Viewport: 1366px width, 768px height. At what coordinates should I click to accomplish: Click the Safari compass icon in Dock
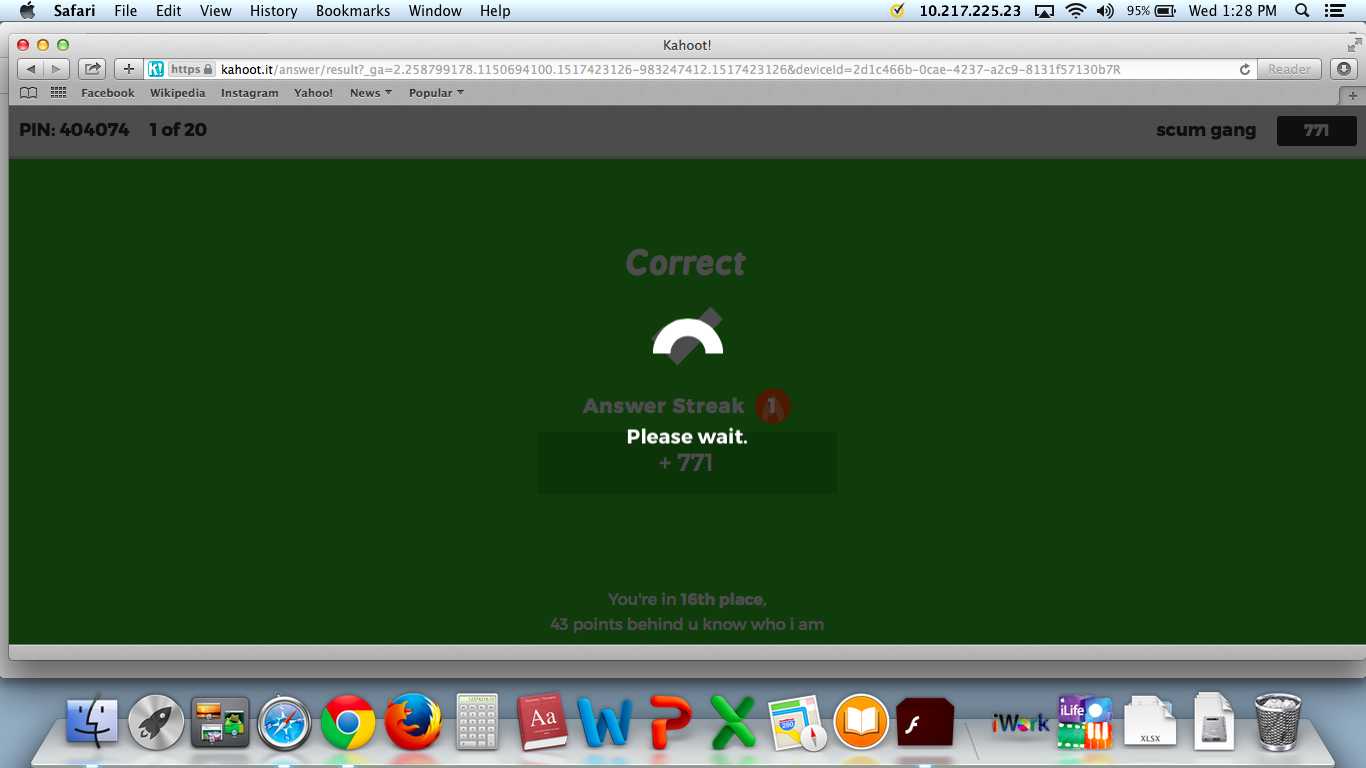284,722
